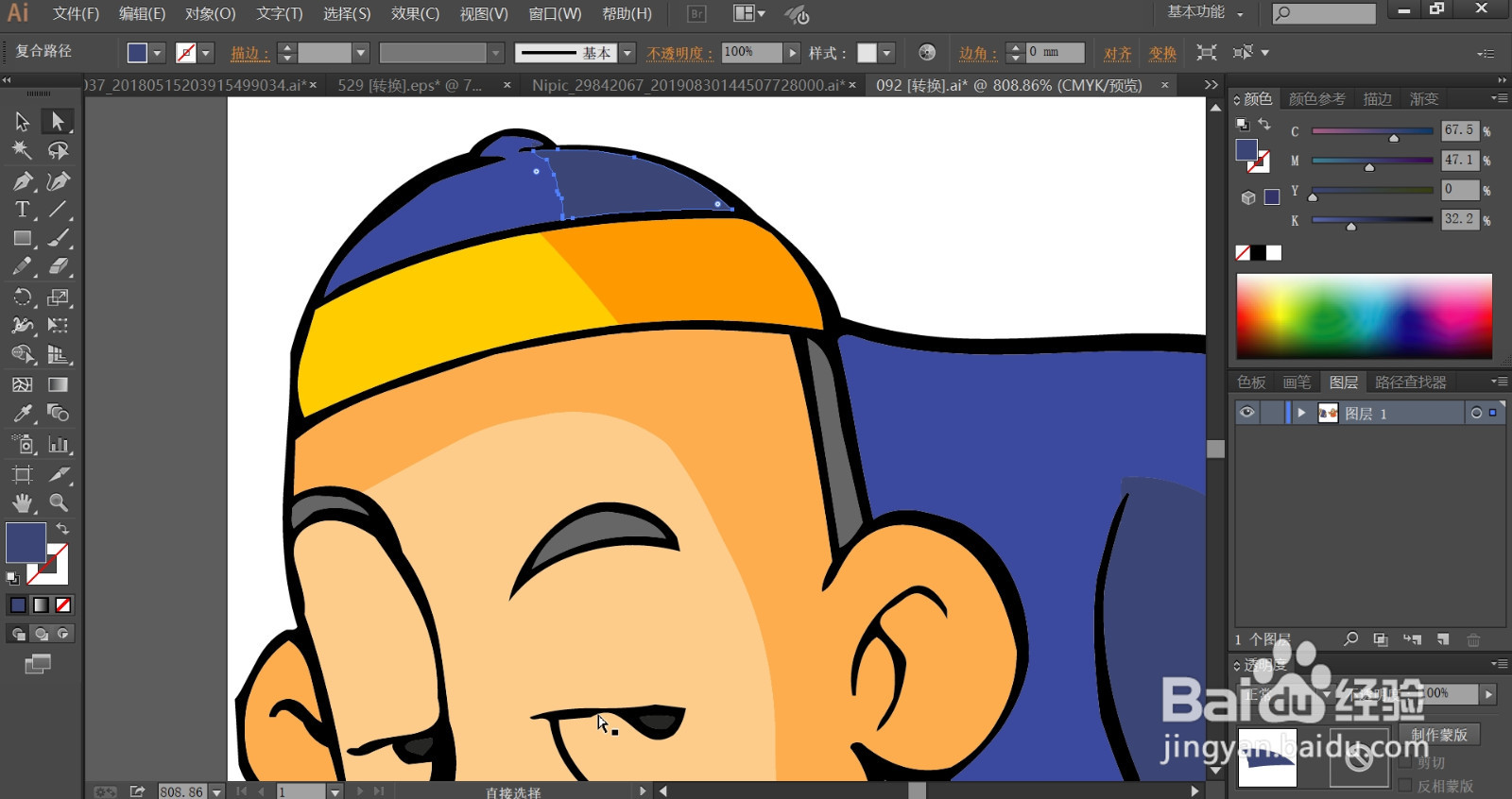
Task: Select the Pen tool
Action: 22,180
